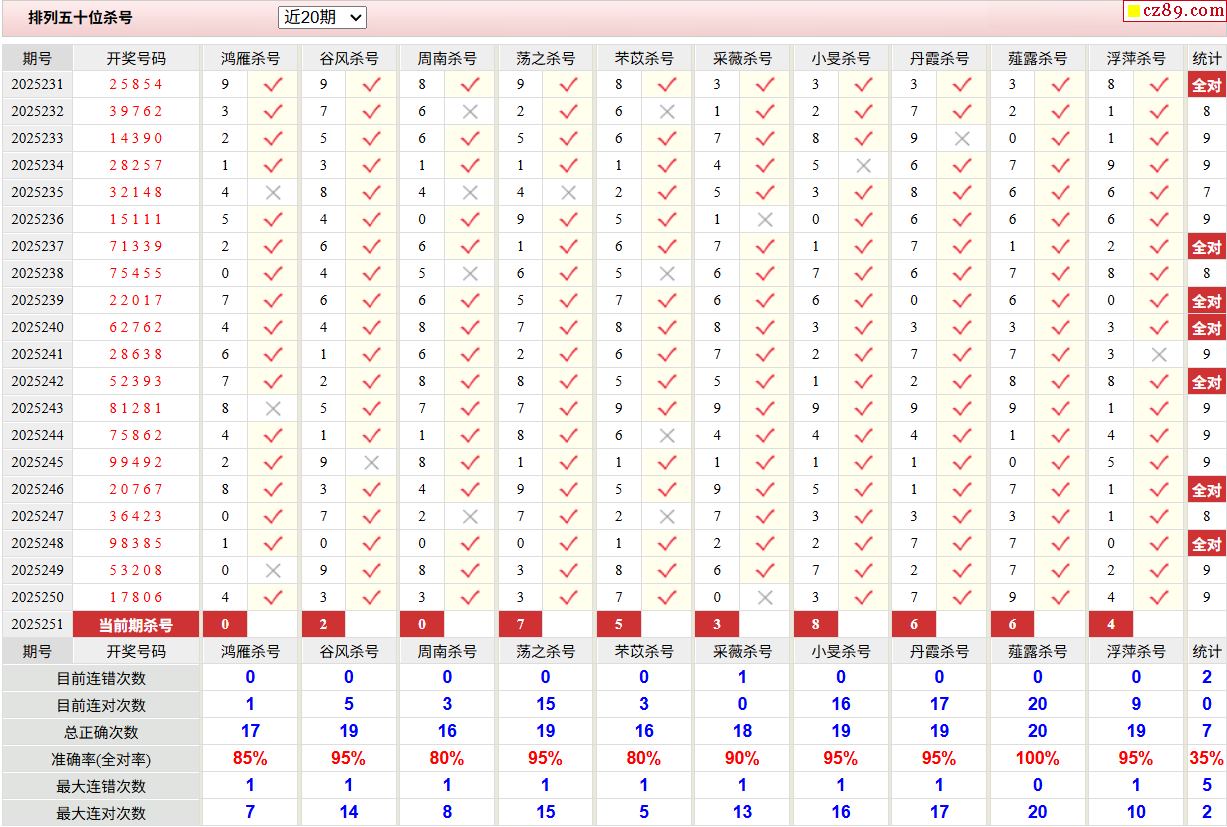
Task: Open the 近20期 period range dropdown
Action: pyautogui.click(x=322, y=17)
